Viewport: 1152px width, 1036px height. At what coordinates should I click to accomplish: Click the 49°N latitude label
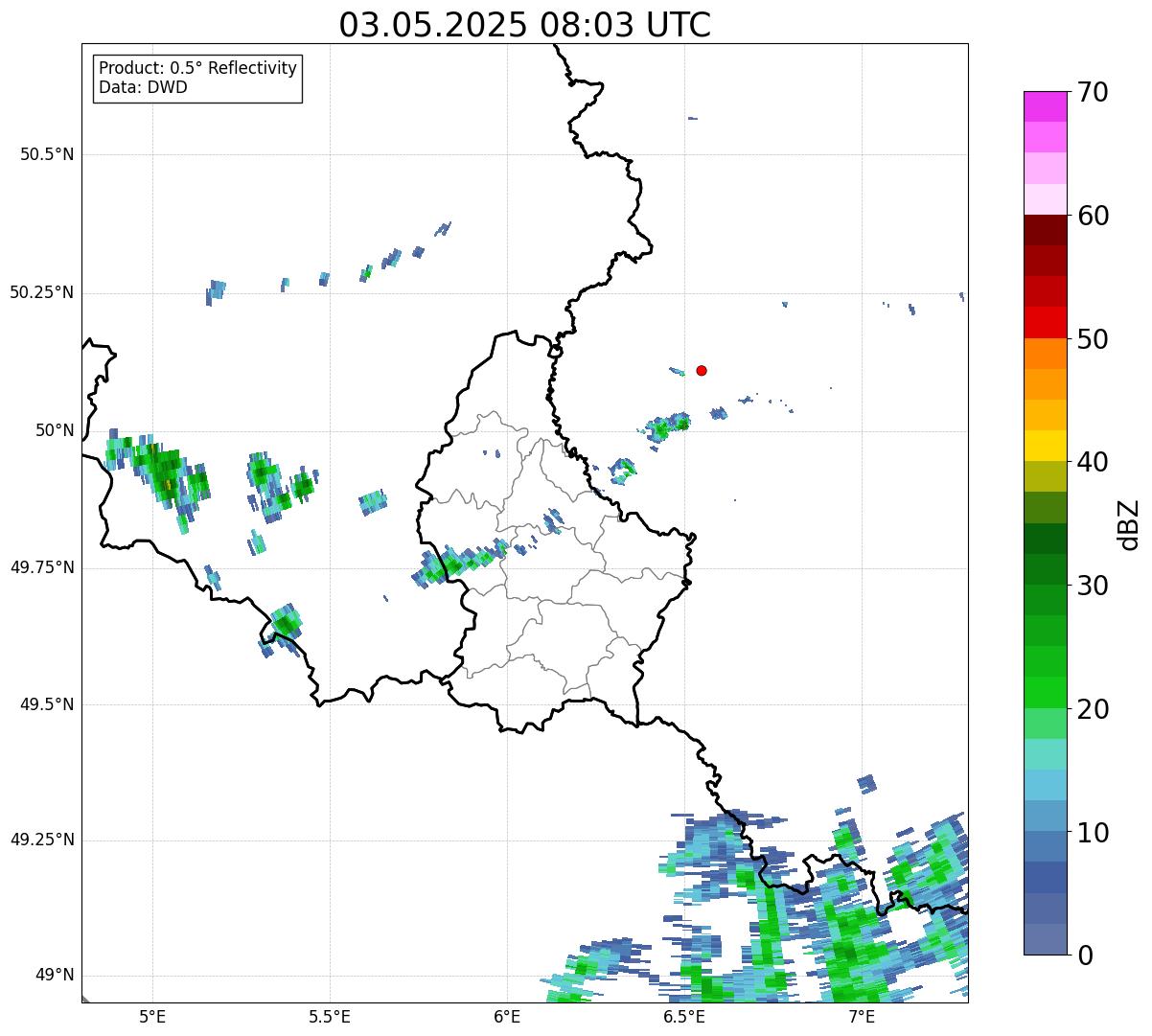click(55, 976)
